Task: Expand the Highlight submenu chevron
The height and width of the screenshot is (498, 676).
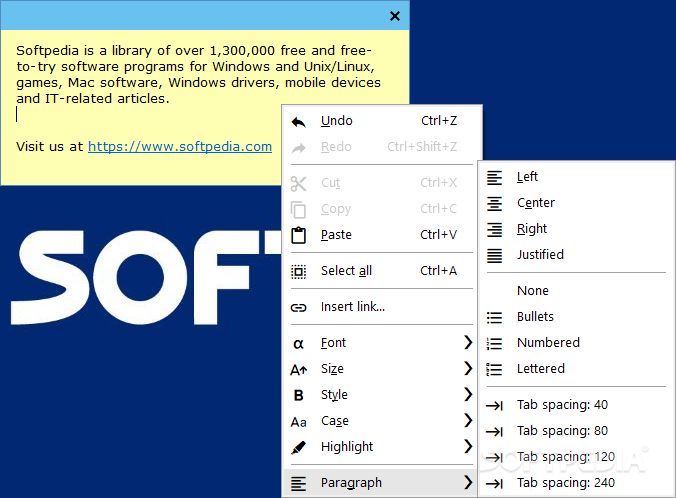Action: pyautogui.click(x=468, y=446)
